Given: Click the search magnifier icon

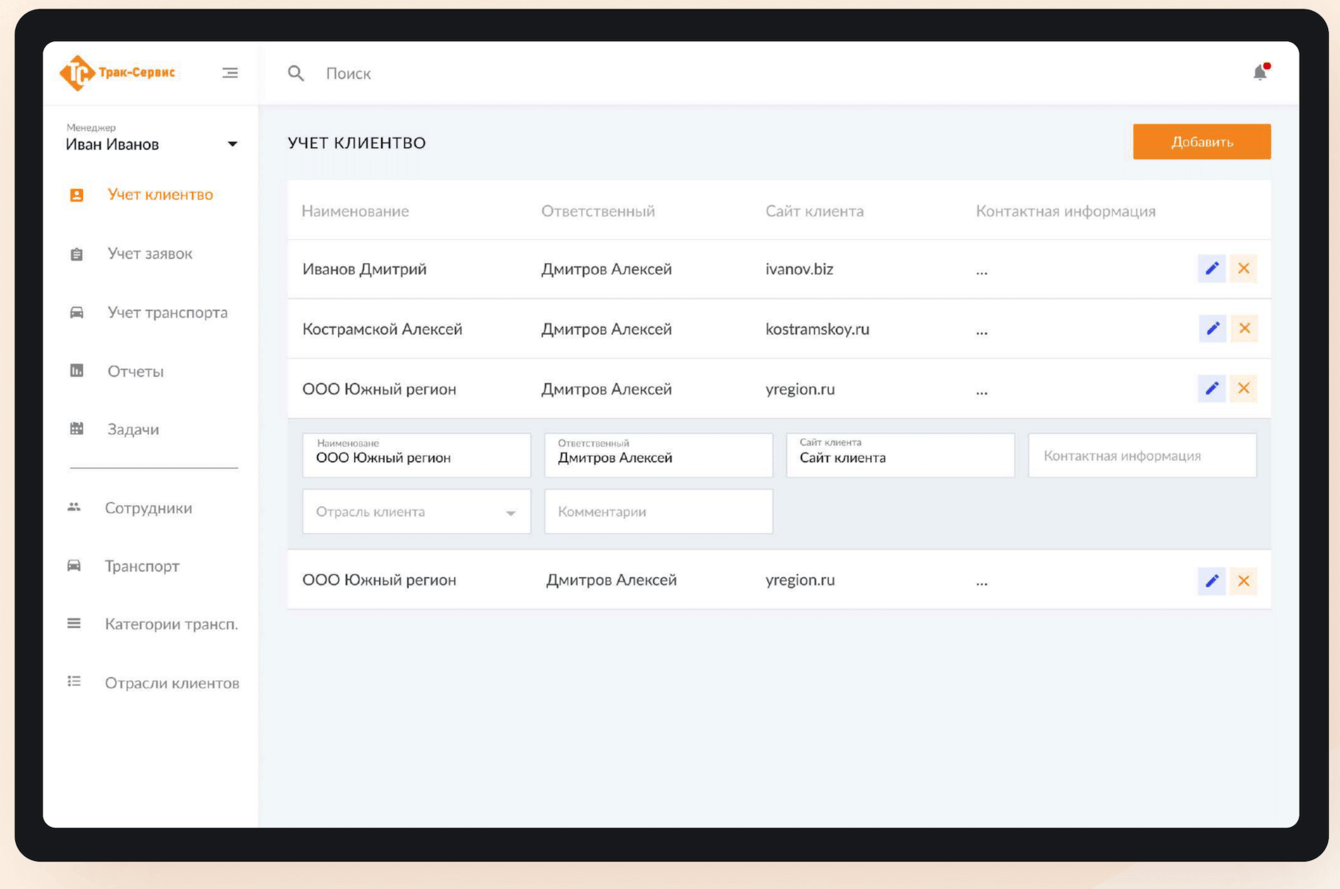Looking at the screenshot, I should 296,73.
